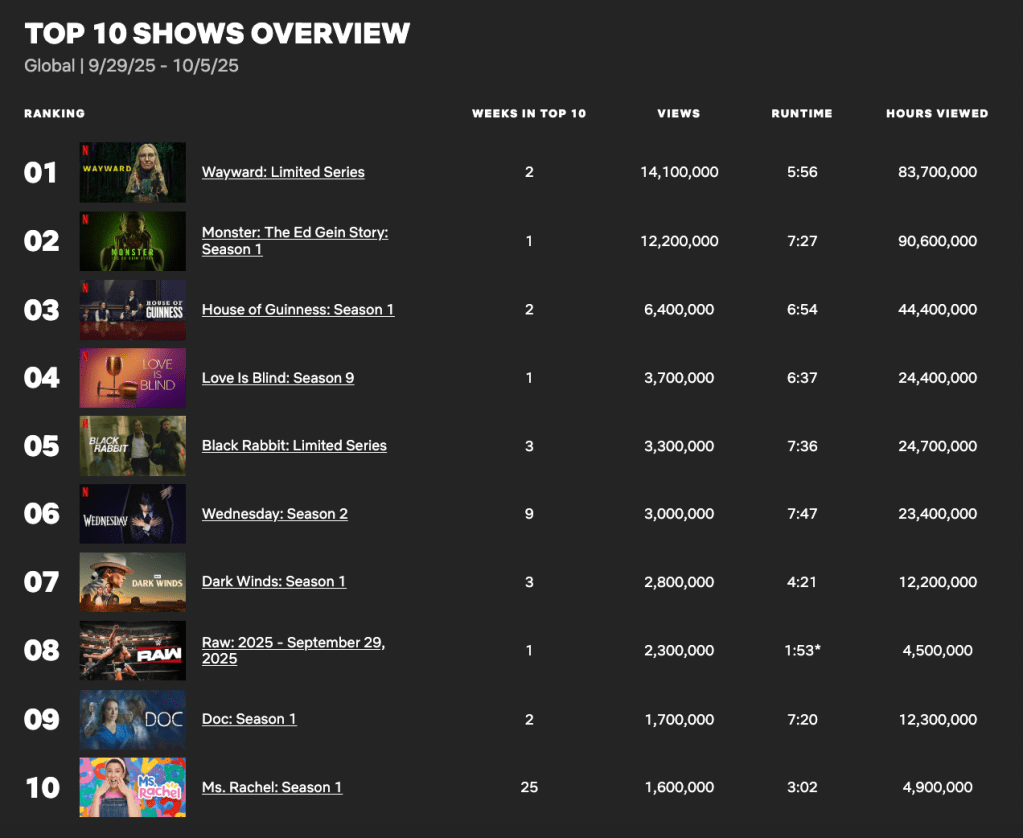1023x838 pixels.
Task: Click the Wayward poster thumbnail
Action: (132, 172)
